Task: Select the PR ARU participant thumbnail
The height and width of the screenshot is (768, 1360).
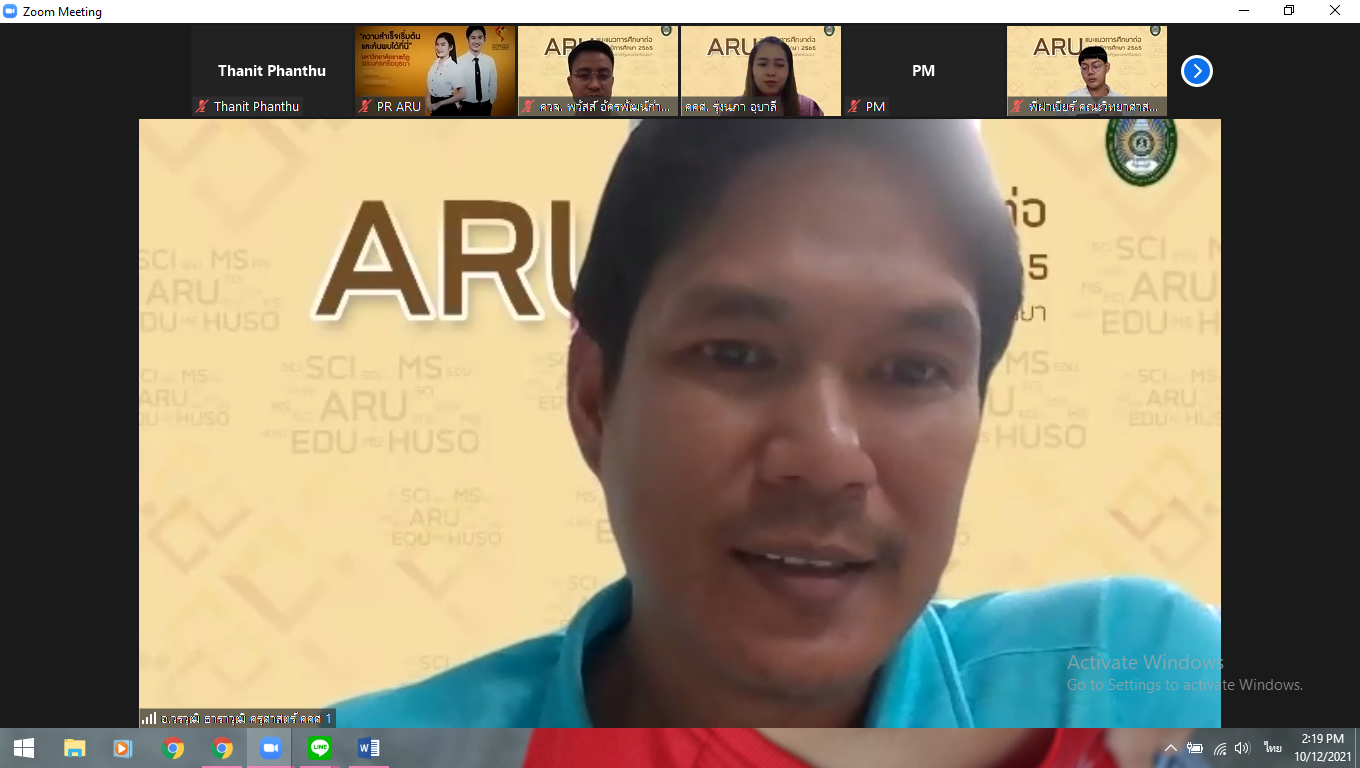Action: 435,71
